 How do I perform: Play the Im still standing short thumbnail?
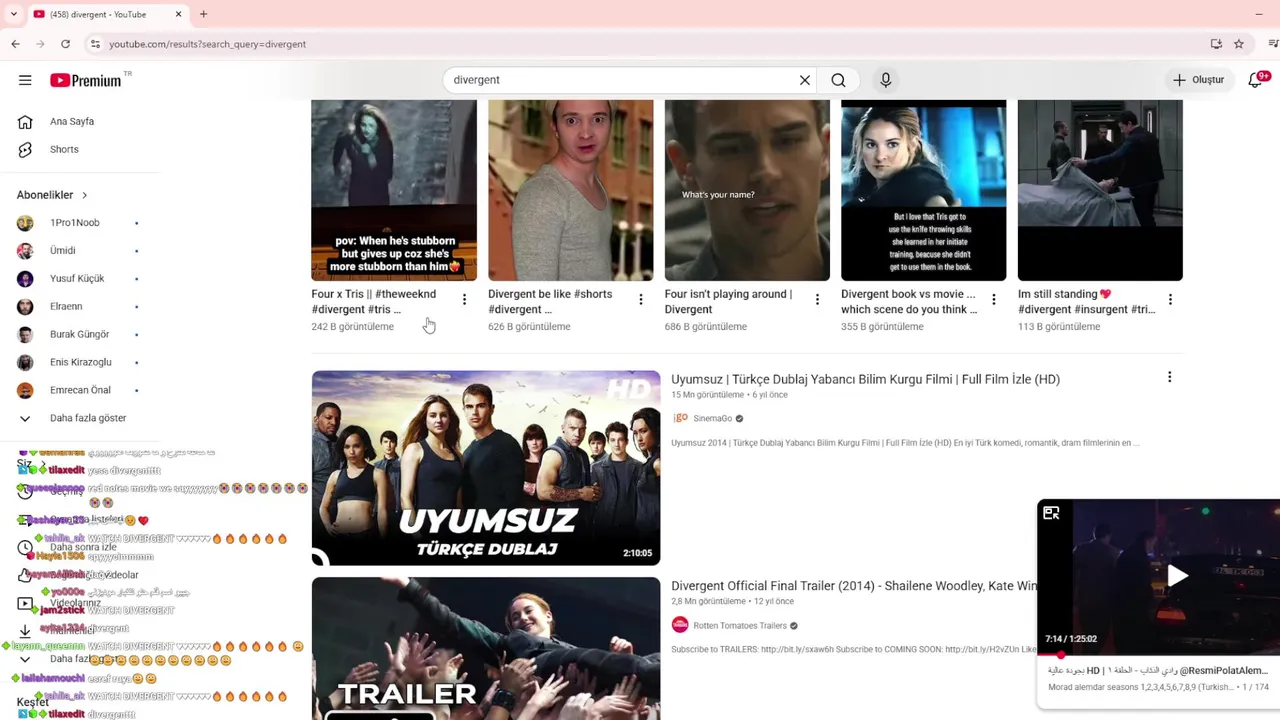[x=1100, y=190]
